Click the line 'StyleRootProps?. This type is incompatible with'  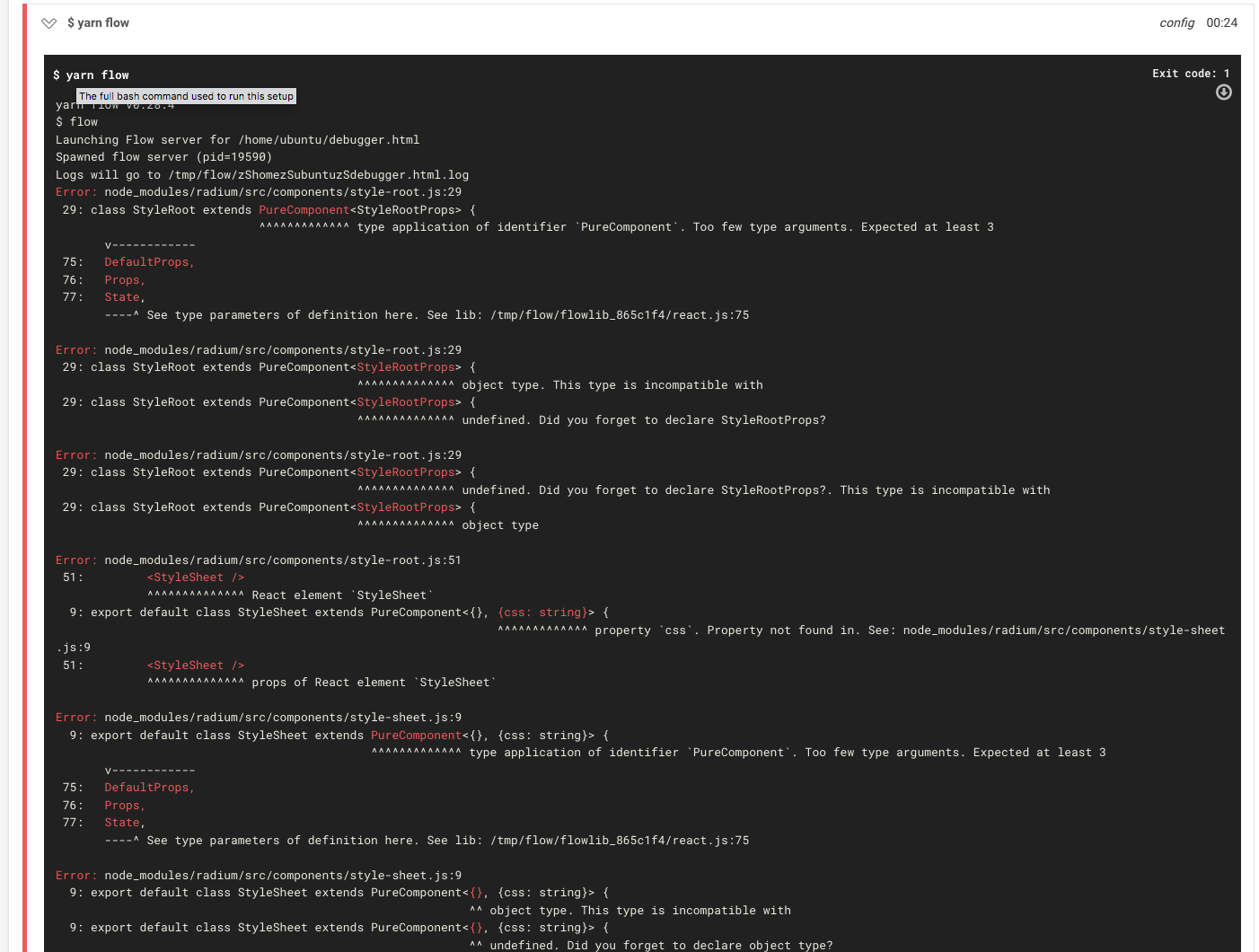[x=704, y=490]
